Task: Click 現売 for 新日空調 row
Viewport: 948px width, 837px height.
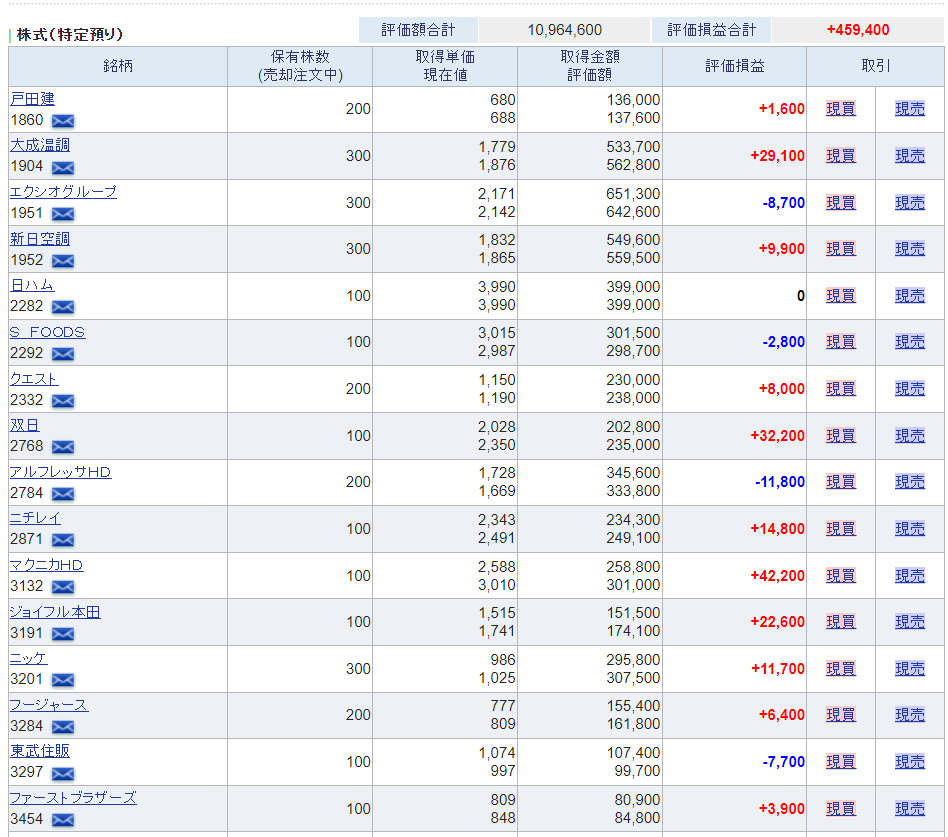Action: tap(910, 249)
